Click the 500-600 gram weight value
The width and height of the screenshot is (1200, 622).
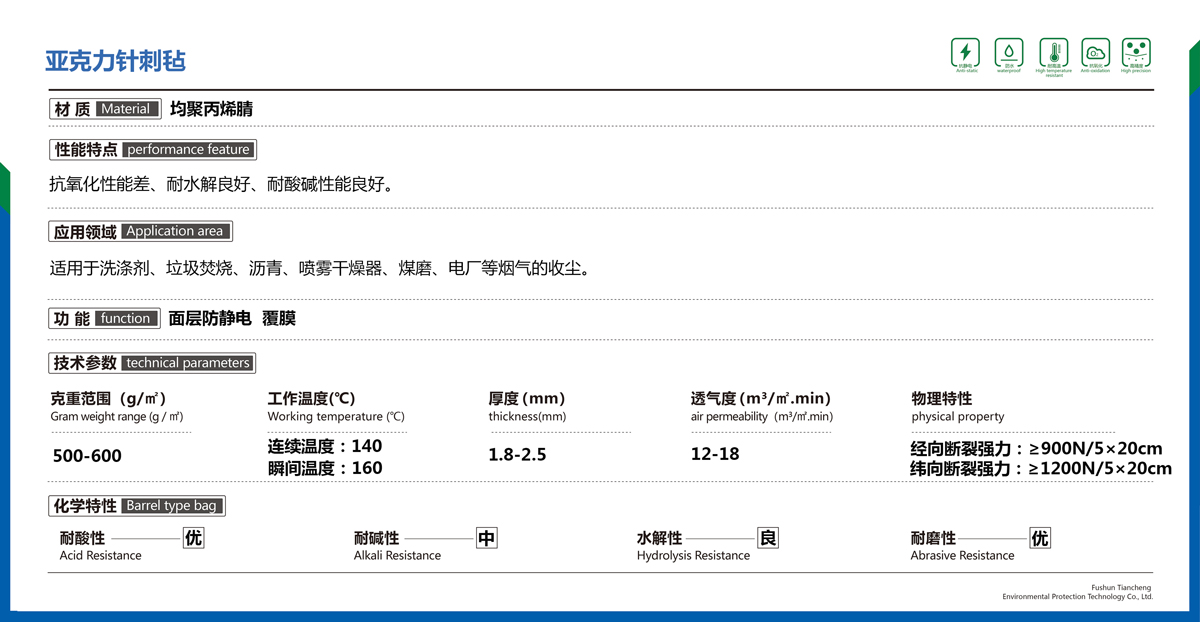[x=87, y=456]
